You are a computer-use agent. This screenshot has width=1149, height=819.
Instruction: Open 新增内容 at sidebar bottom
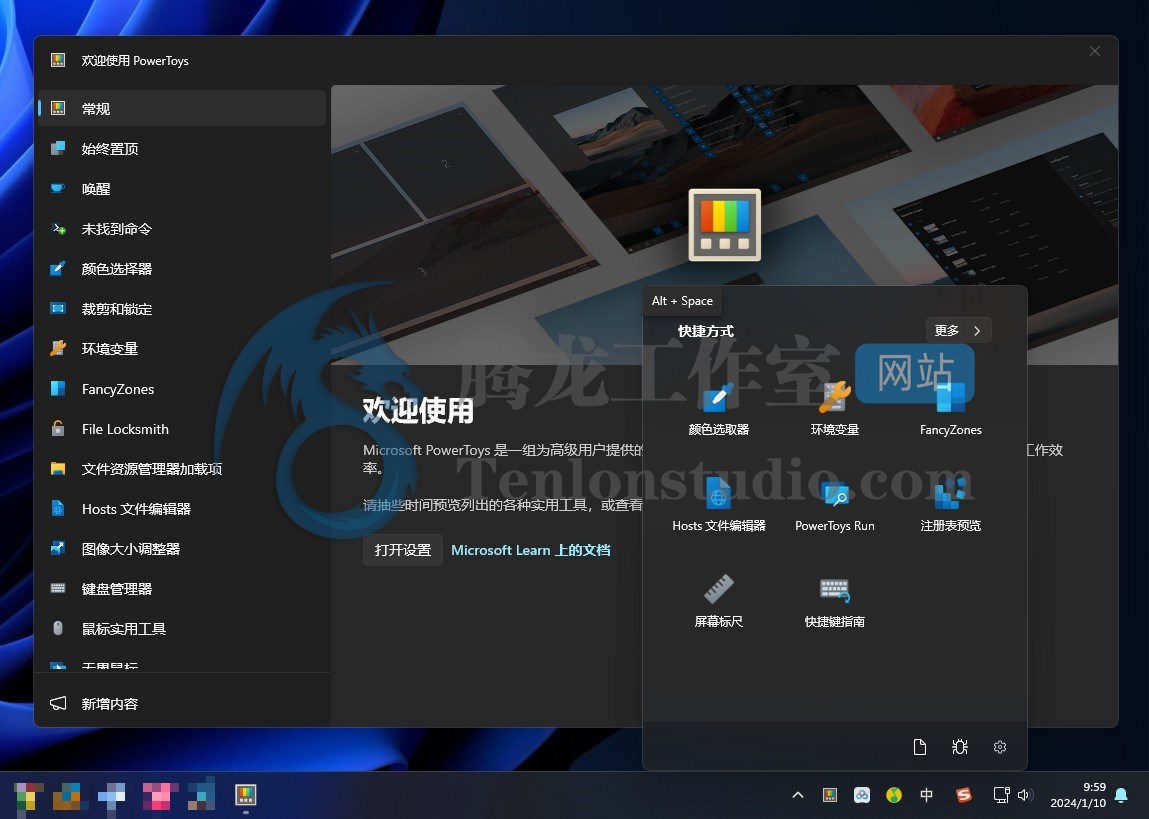click(182, 704)
